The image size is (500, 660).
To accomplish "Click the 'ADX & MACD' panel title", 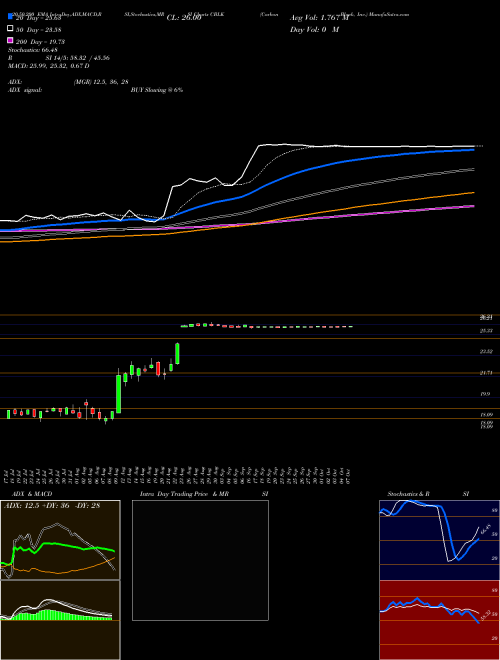I will tap(32, 494).
